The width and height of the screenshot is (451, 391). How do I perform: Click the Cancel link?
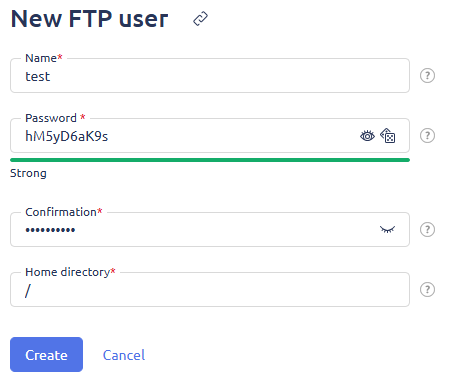tap(124, 355)
